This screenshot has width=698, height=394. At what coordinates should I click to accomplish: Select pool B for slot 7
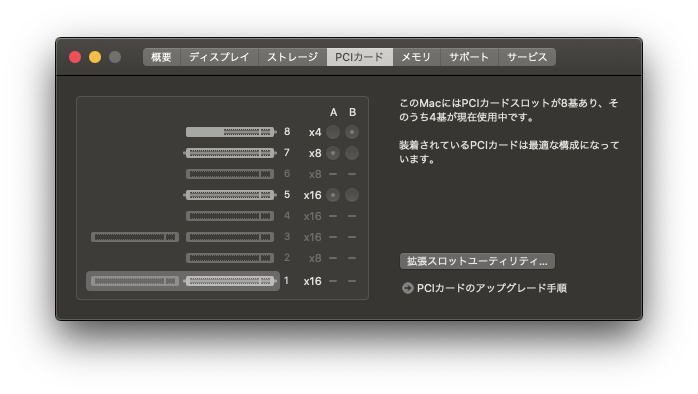point(352,153)
